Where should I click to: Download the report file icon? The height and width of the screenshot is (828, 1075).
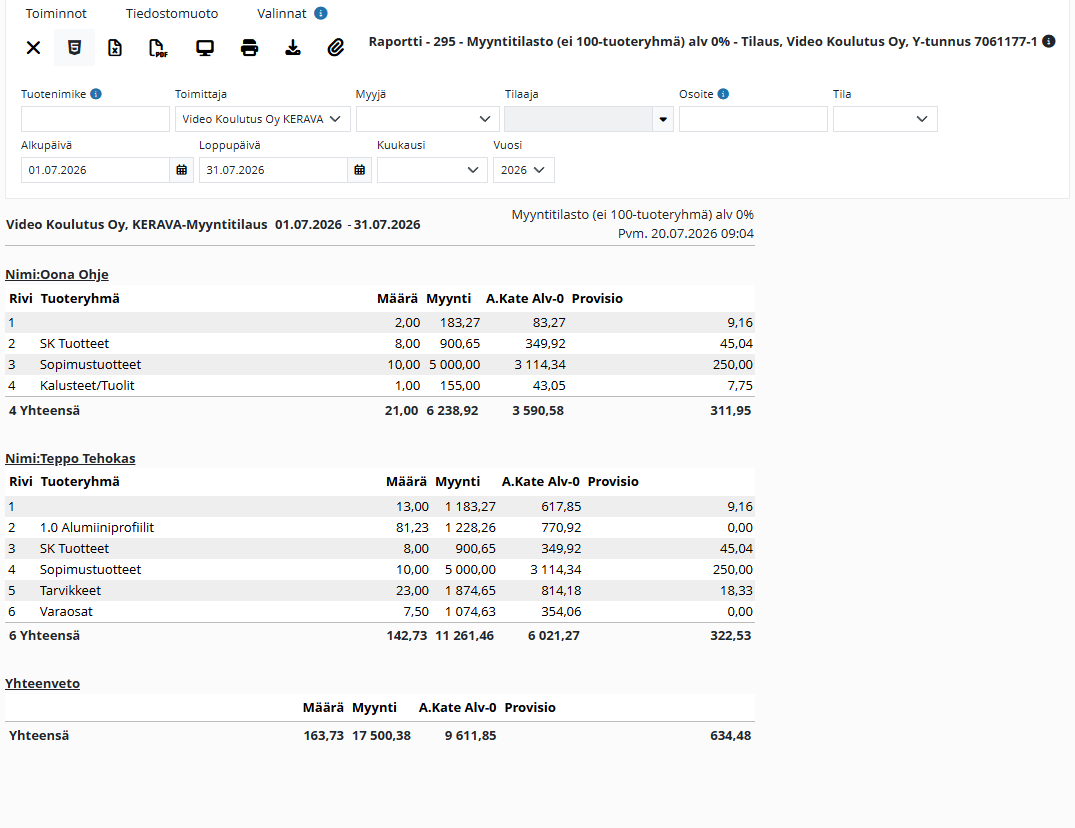[293, 47]
